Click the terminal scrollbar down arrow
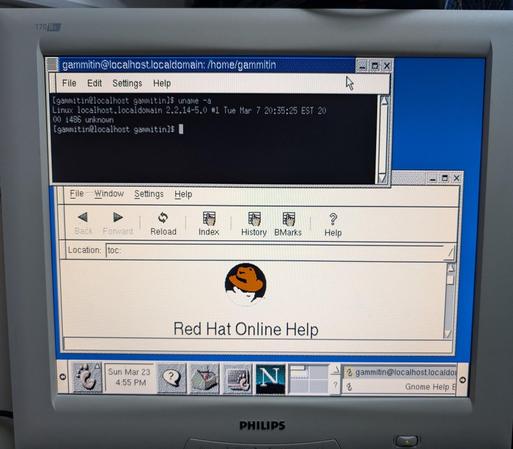 click(382, 178)
